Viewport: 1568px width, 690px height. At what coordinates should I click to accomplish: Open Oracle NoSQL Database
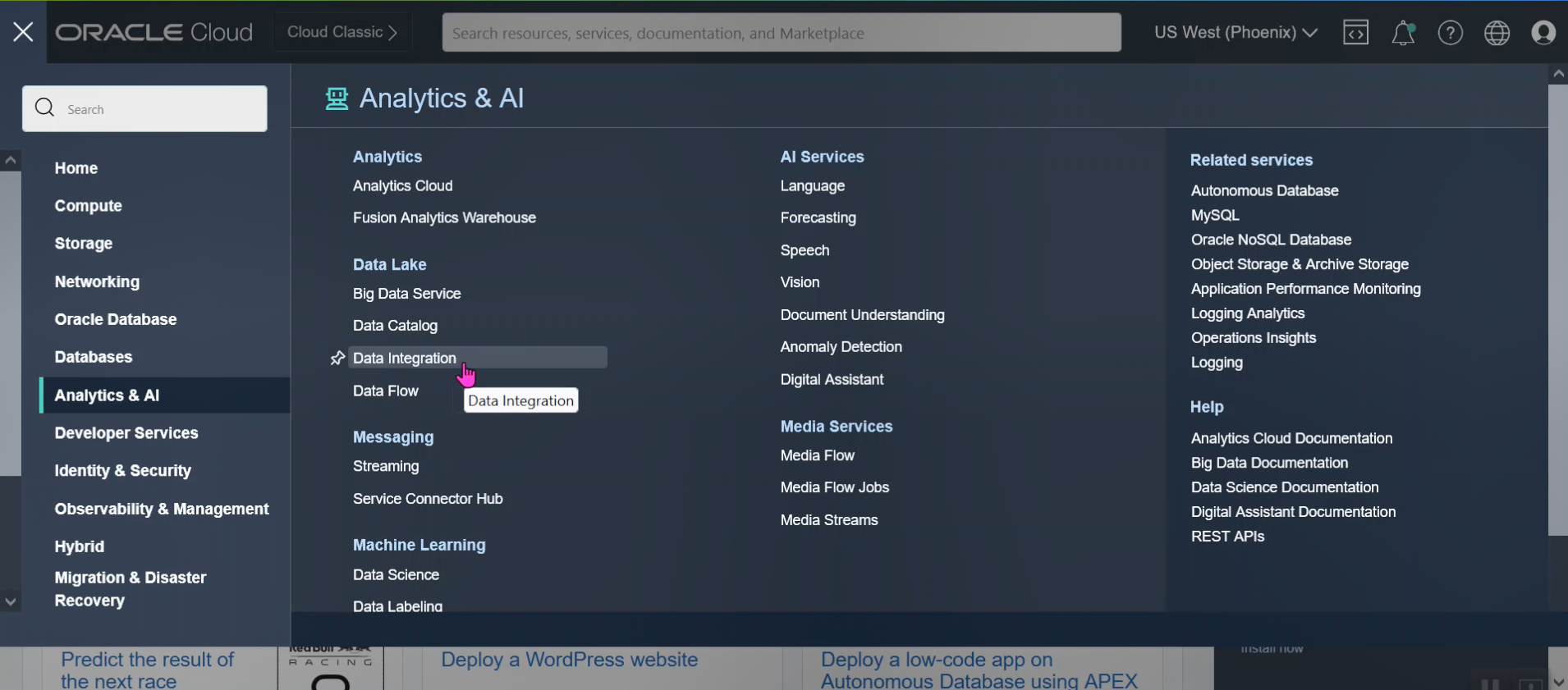[1272, 240]
